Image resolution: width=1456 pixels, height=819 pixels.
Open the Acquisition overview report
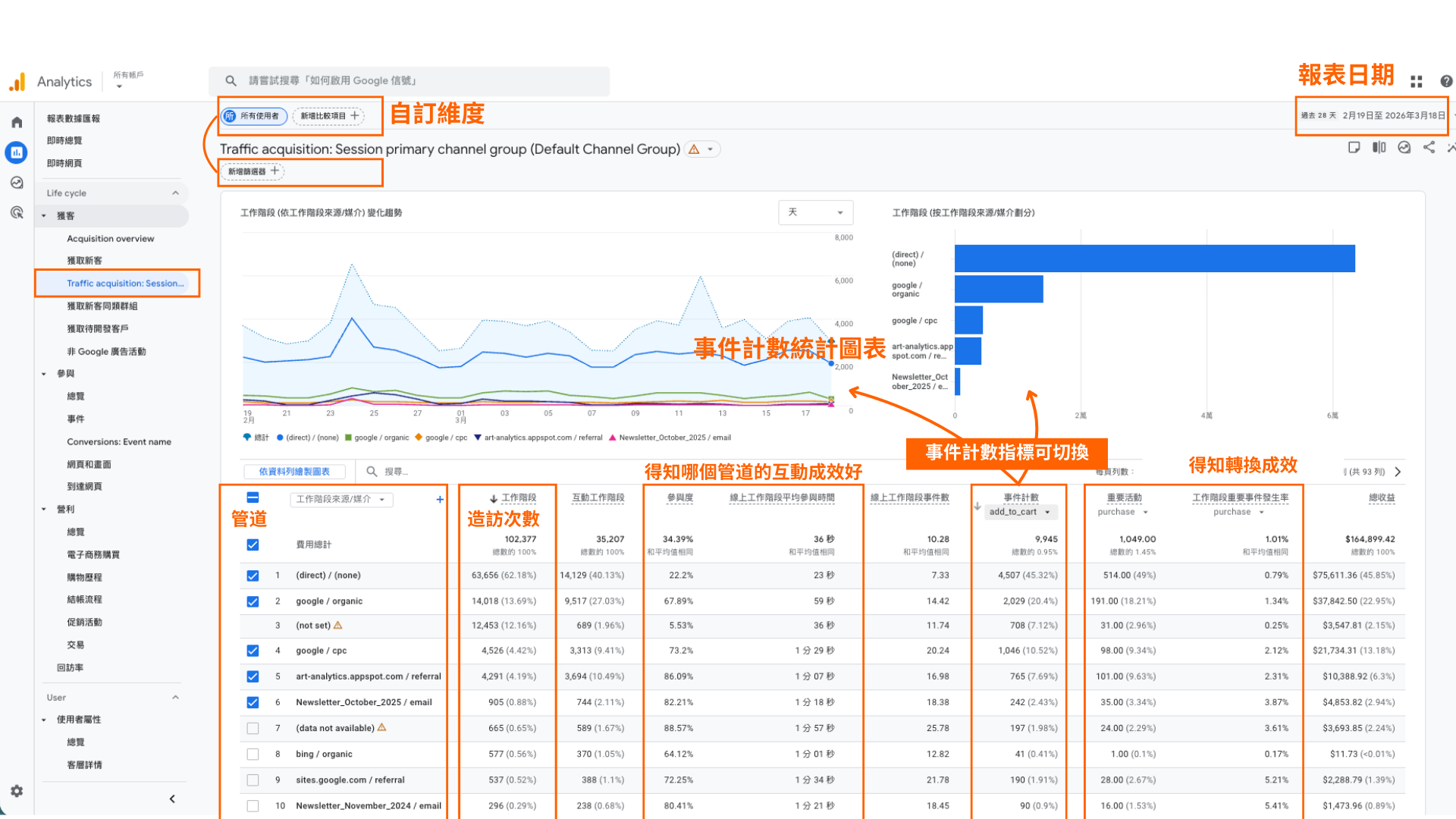pyautogui.click(x=110, y=238)
